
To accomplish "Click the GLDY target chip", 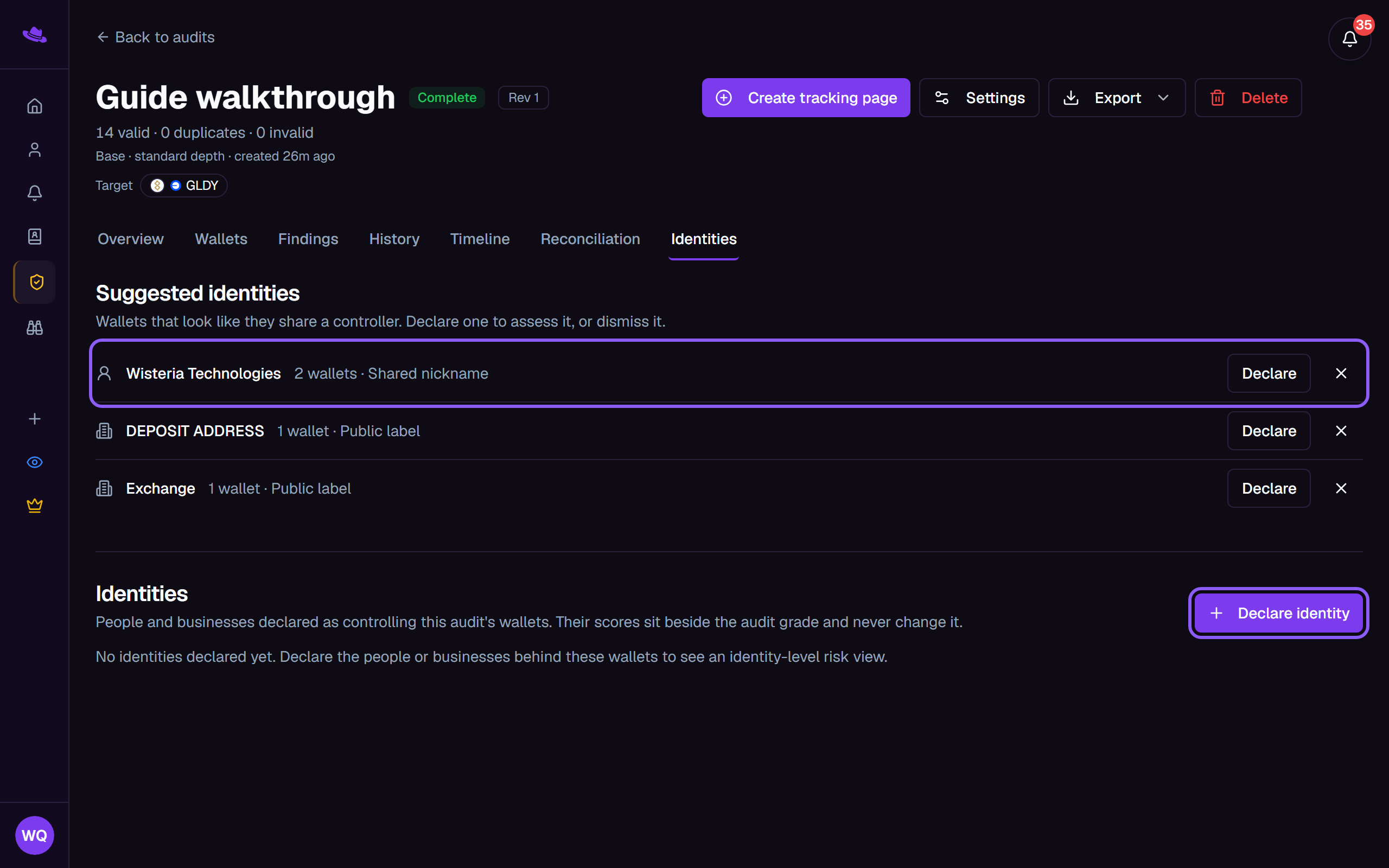I will pos(184,186).
